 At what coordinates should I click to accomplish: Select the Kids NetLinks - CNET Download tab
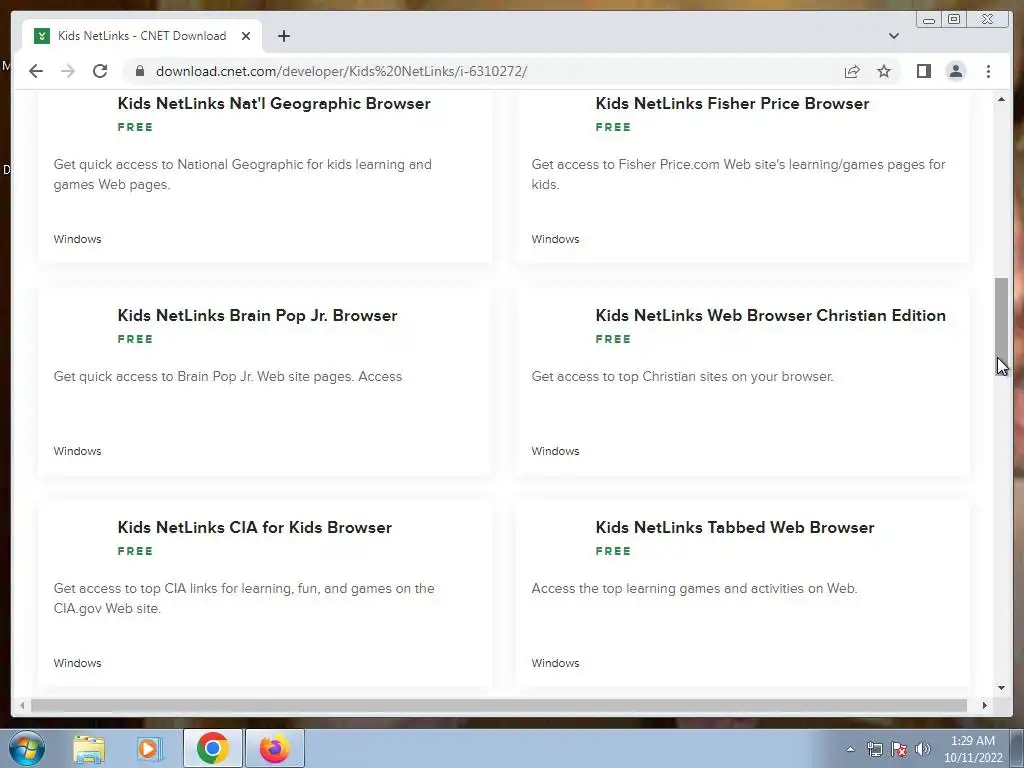point(142,36)
